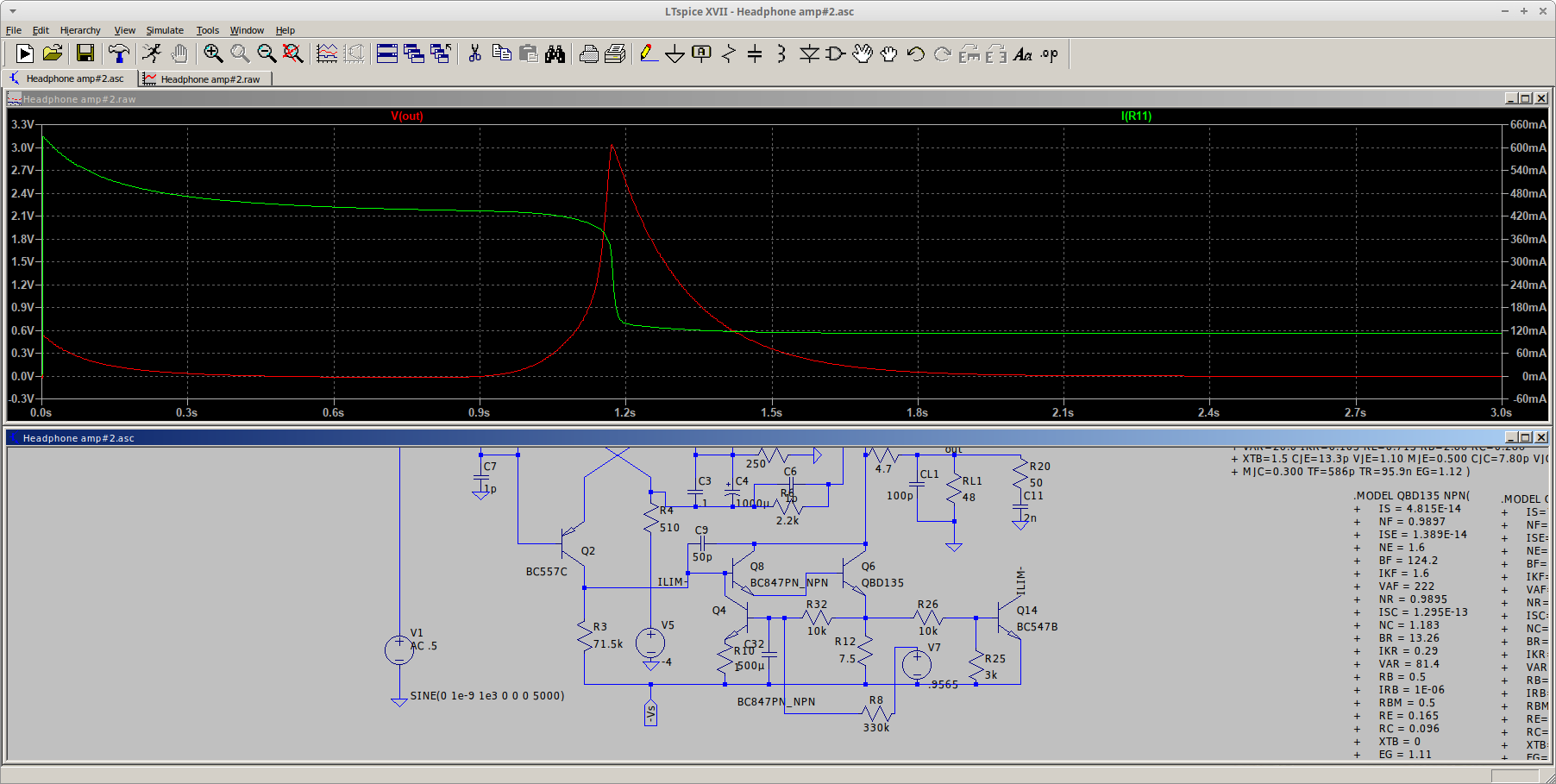This screenshot has width=1556, height=784.
Task: Select the Label Net tool
Action: pos(702,53)
